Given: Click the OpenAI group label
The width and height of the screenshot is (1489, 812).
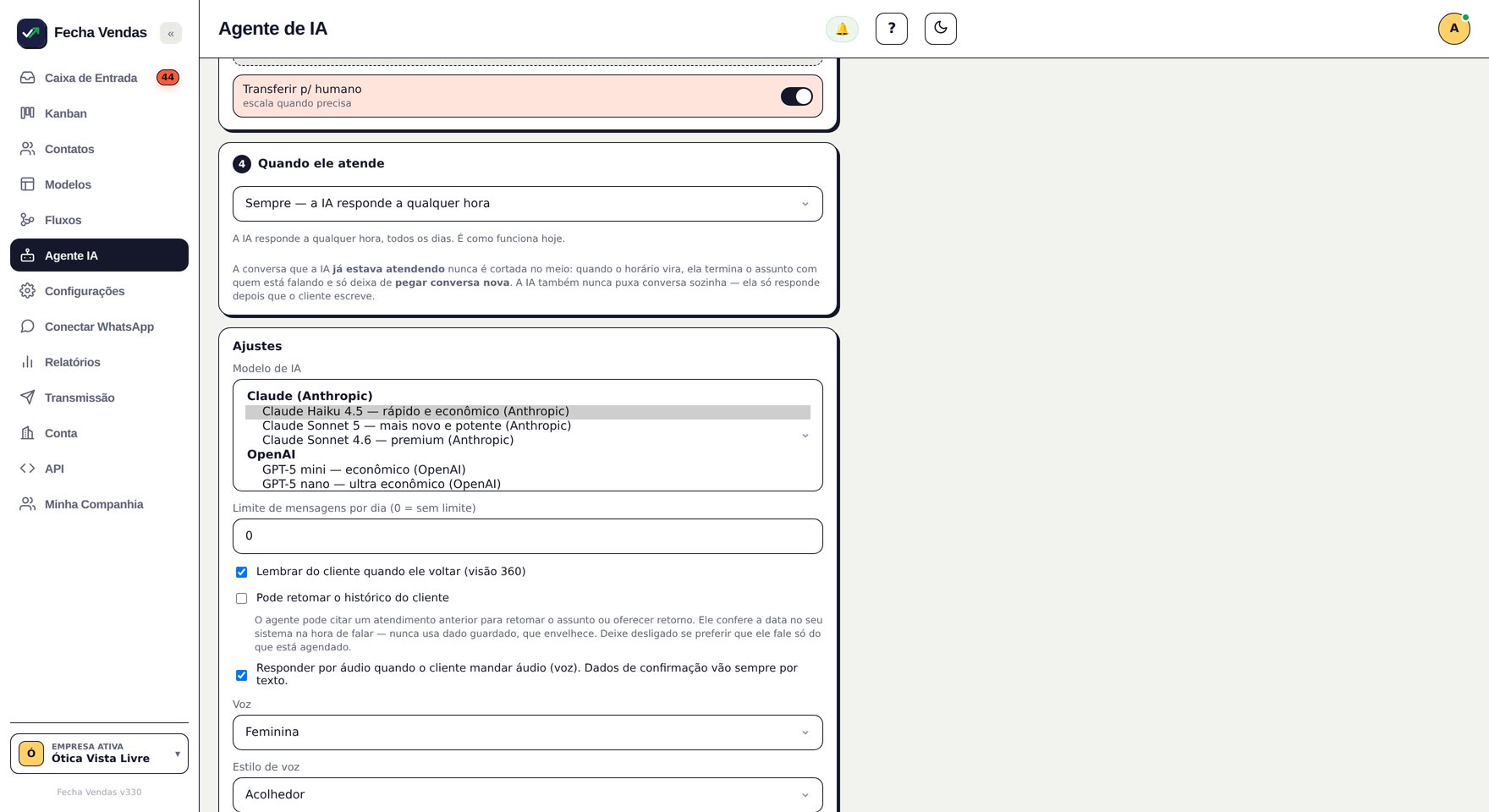Looking at the screenshot, I should (x=271, y=455).
